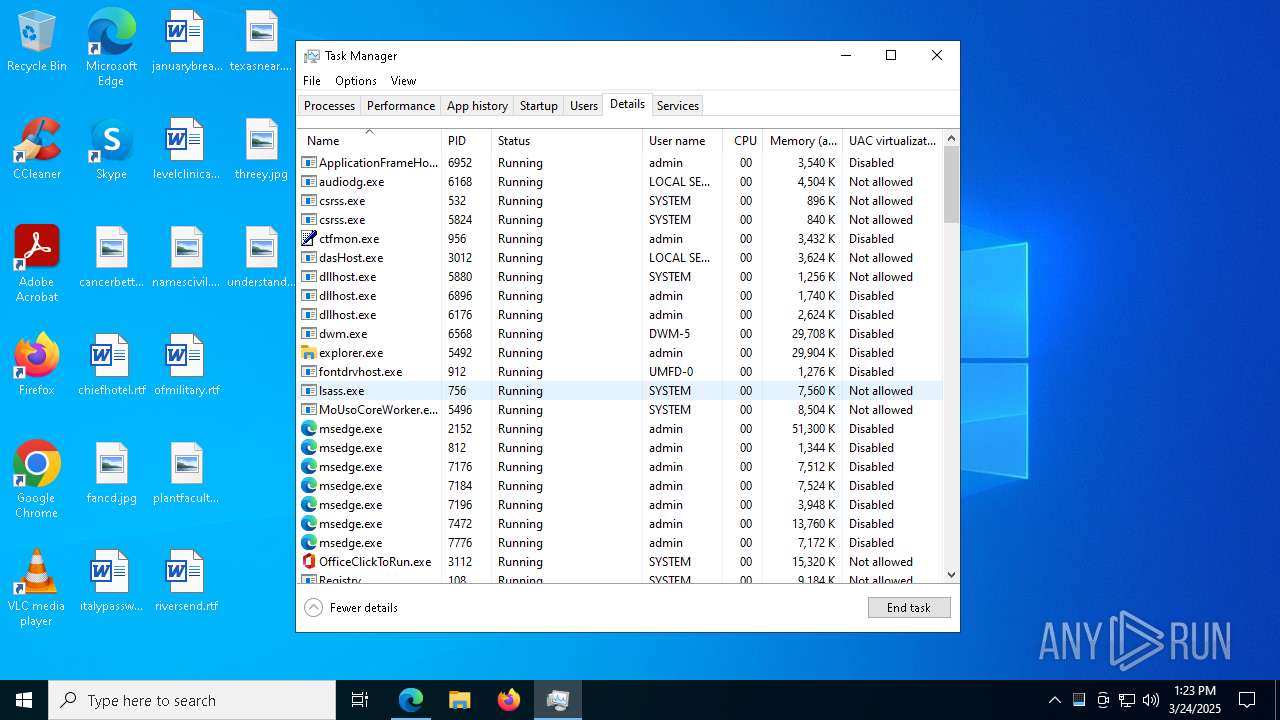1280x720 pixels.
Task: Click the Edge taskbar icon
Action: click(x=411, y=700)
